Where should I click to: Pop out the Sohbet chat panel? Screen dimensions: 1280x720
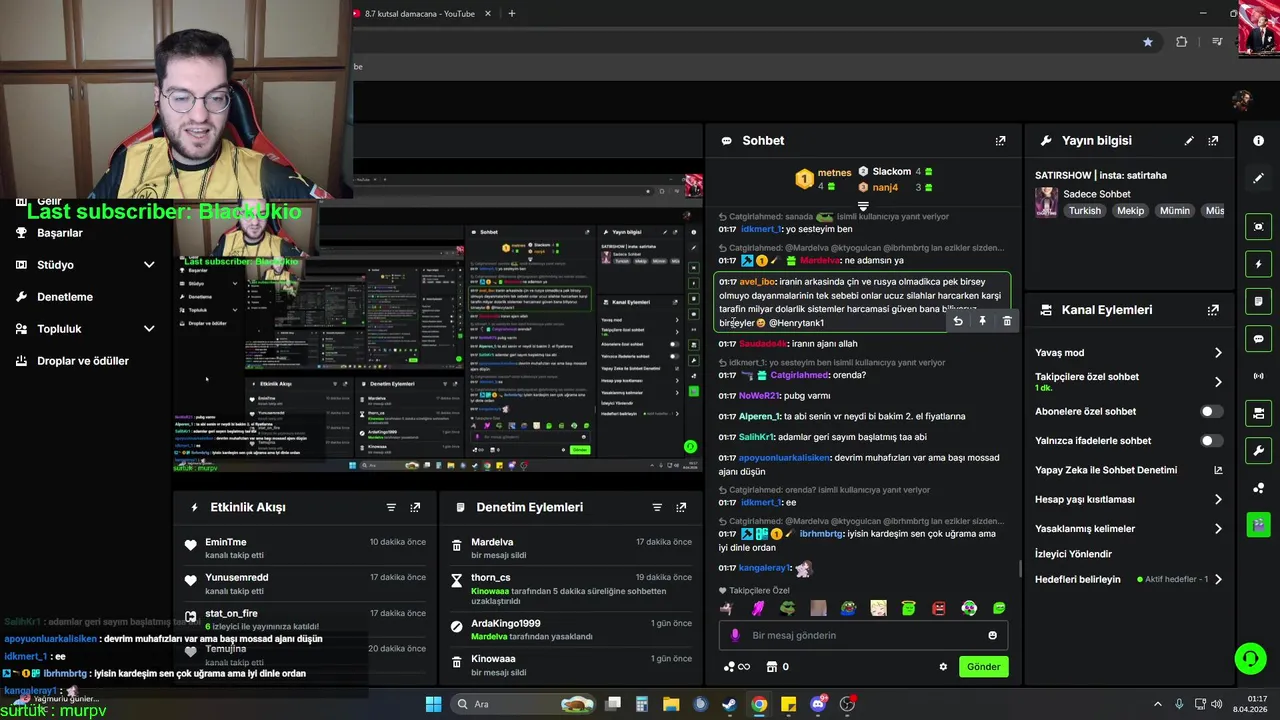(1000, 141)
